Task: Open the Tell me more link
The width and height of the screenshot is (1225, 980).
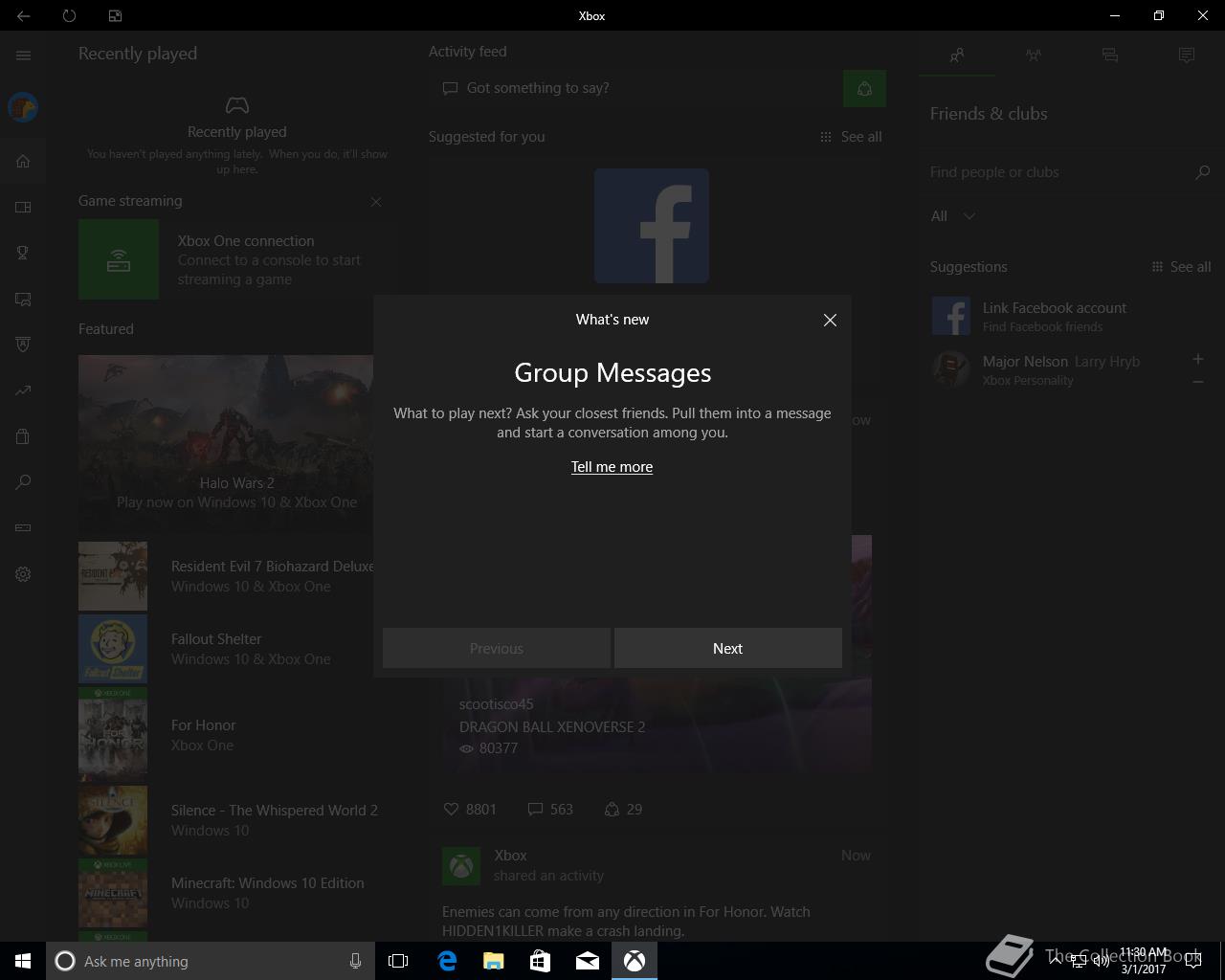Action: click(612, 467)
